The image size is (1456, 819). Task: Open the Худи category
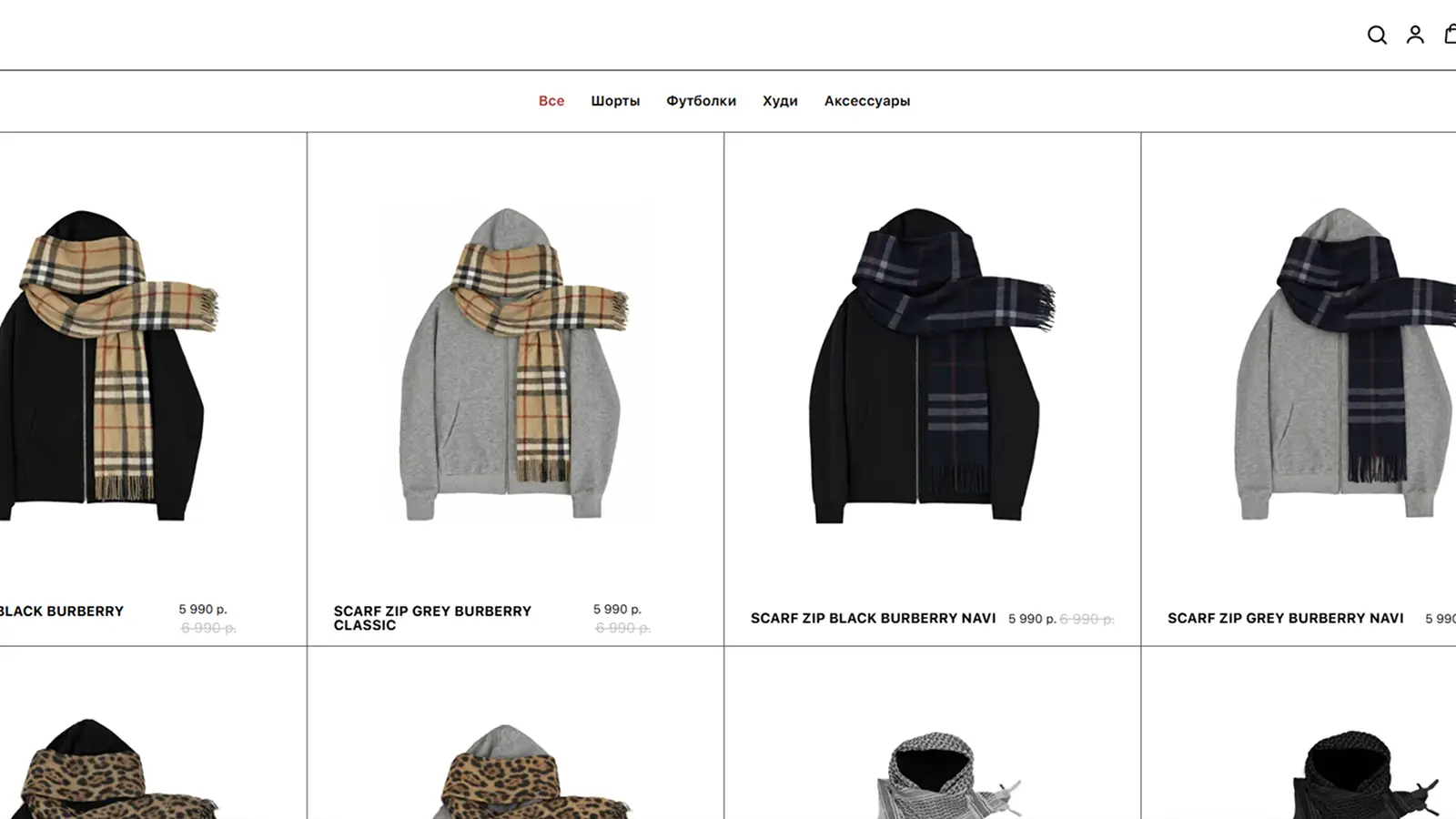pyautogui.click(x=780, y=101)
